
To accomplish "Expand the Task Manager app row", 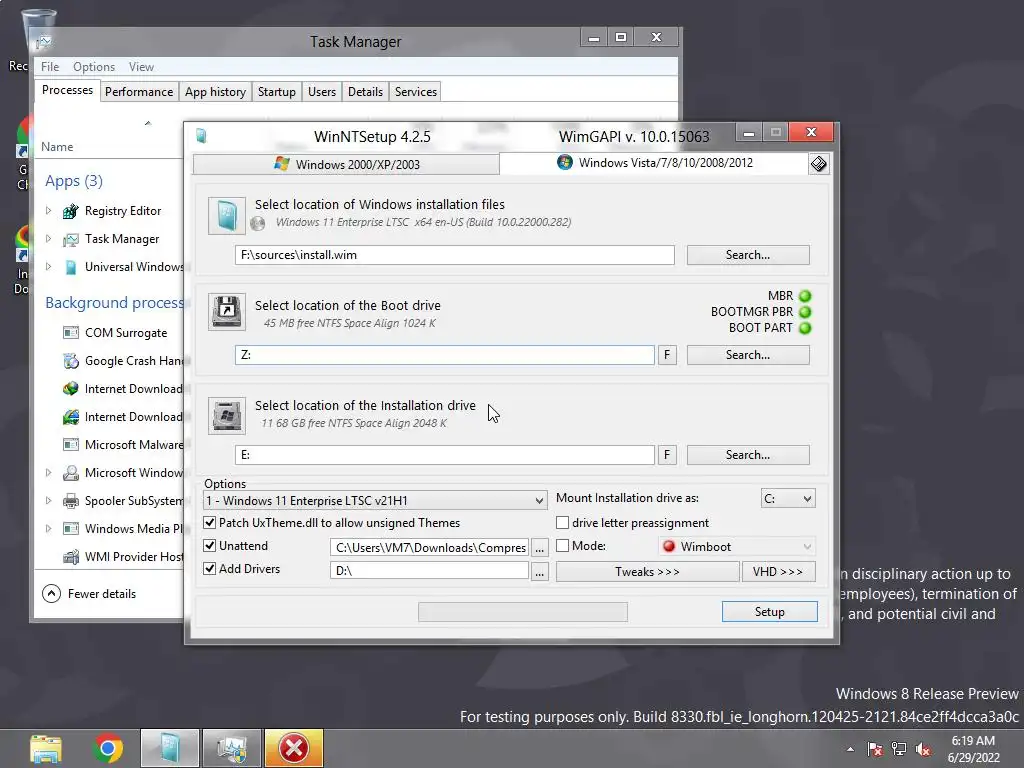I will 48,239.
